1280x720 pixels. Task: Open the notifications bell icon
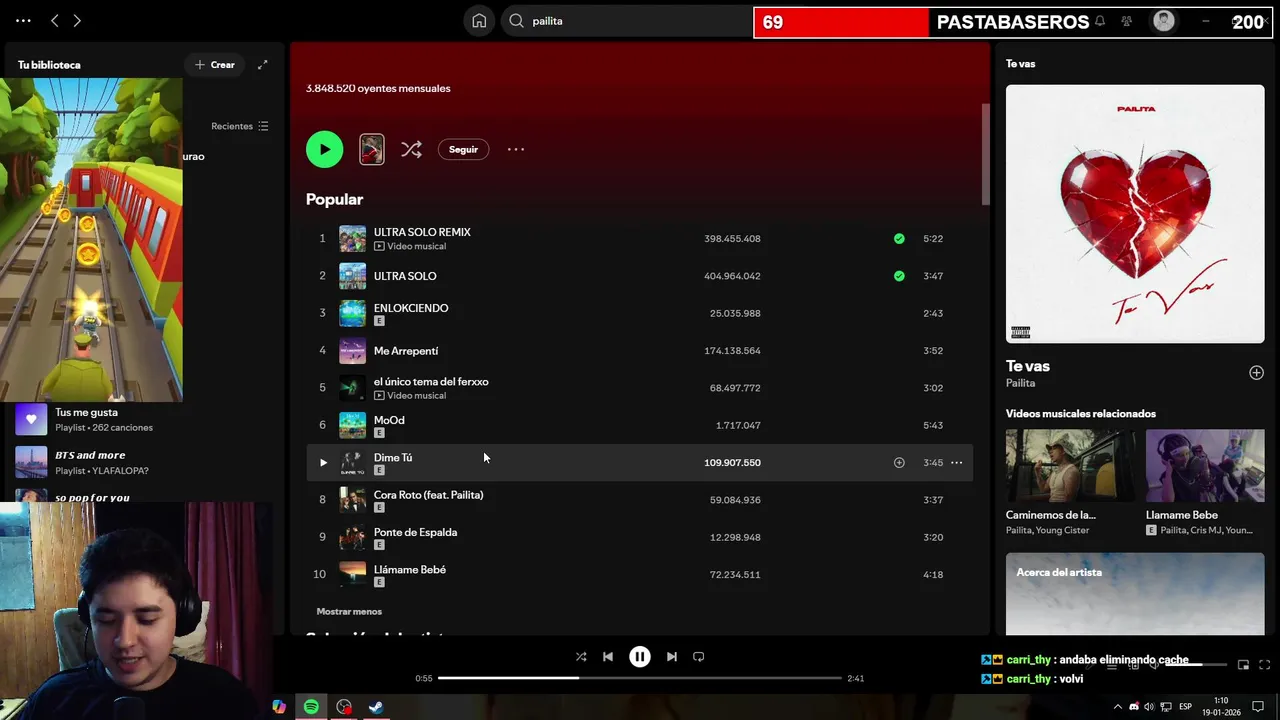(1100, 21)
